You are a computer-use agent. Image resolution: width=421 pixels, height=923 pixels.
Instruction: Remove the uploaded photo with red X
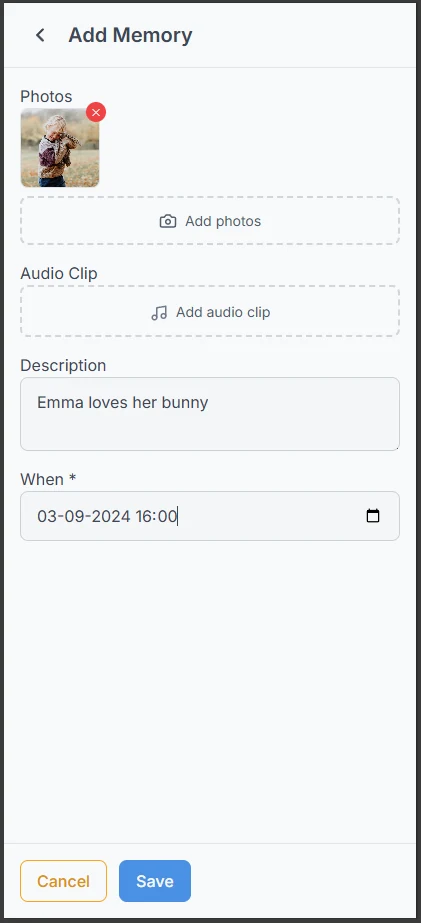point(96,112)
